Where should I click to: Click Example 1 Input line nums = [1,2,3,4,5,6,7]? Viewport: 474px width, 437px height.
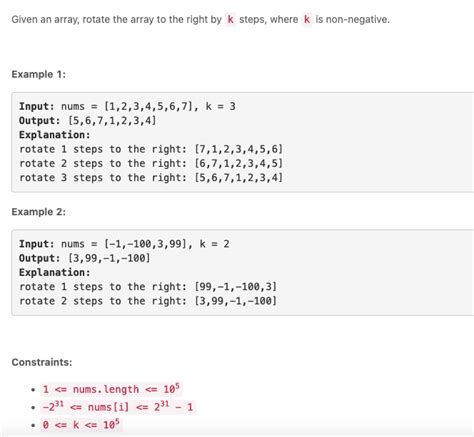(127, 106)
